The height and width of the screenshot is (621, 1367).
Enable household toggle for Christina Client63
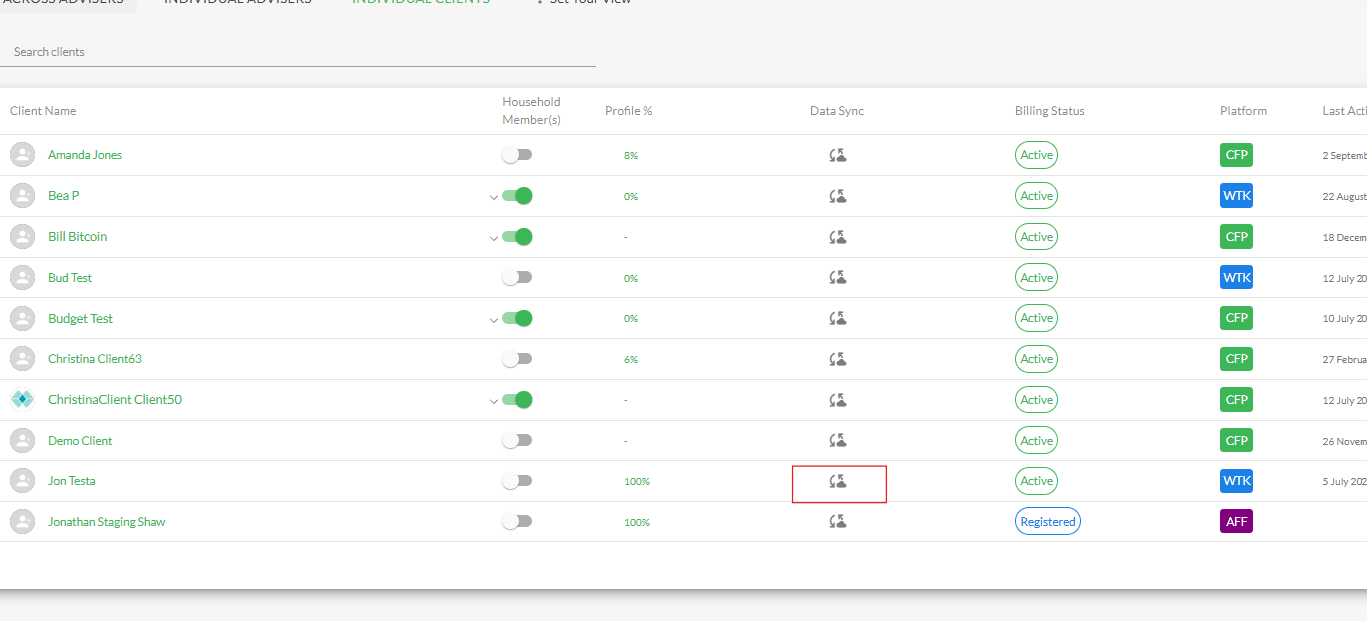pyautogui.click(x=517, y=359)
